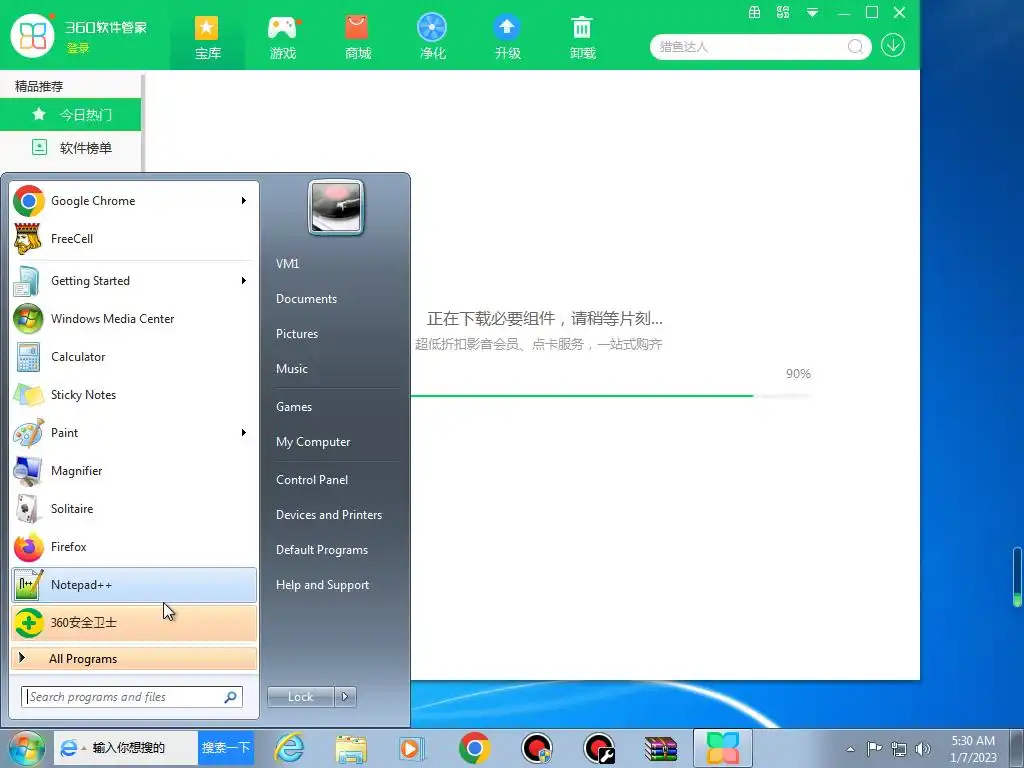This screenshot has width=1024, height=768.
Task: Switch to the 商城 store tab
Action: (x=357, y=37)
